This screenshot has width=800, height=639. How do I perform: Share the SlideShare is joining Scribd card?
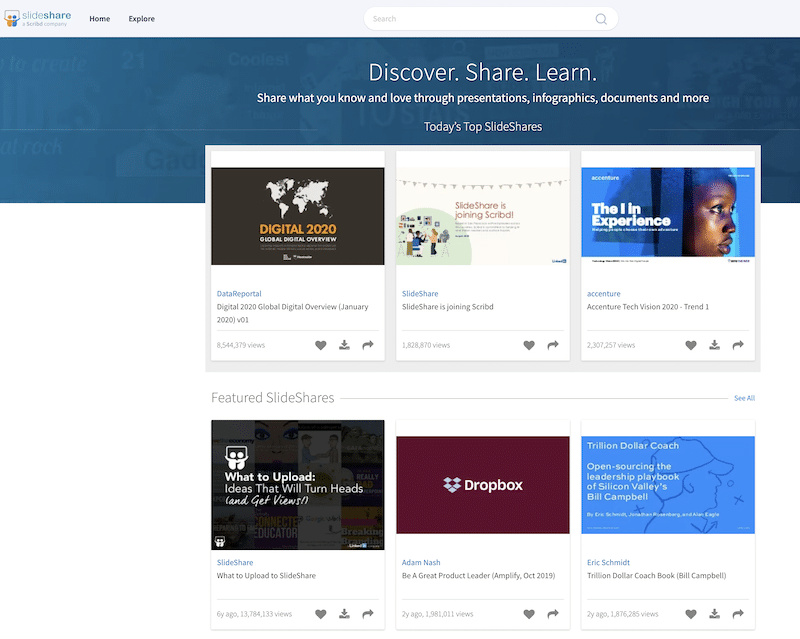553,345
